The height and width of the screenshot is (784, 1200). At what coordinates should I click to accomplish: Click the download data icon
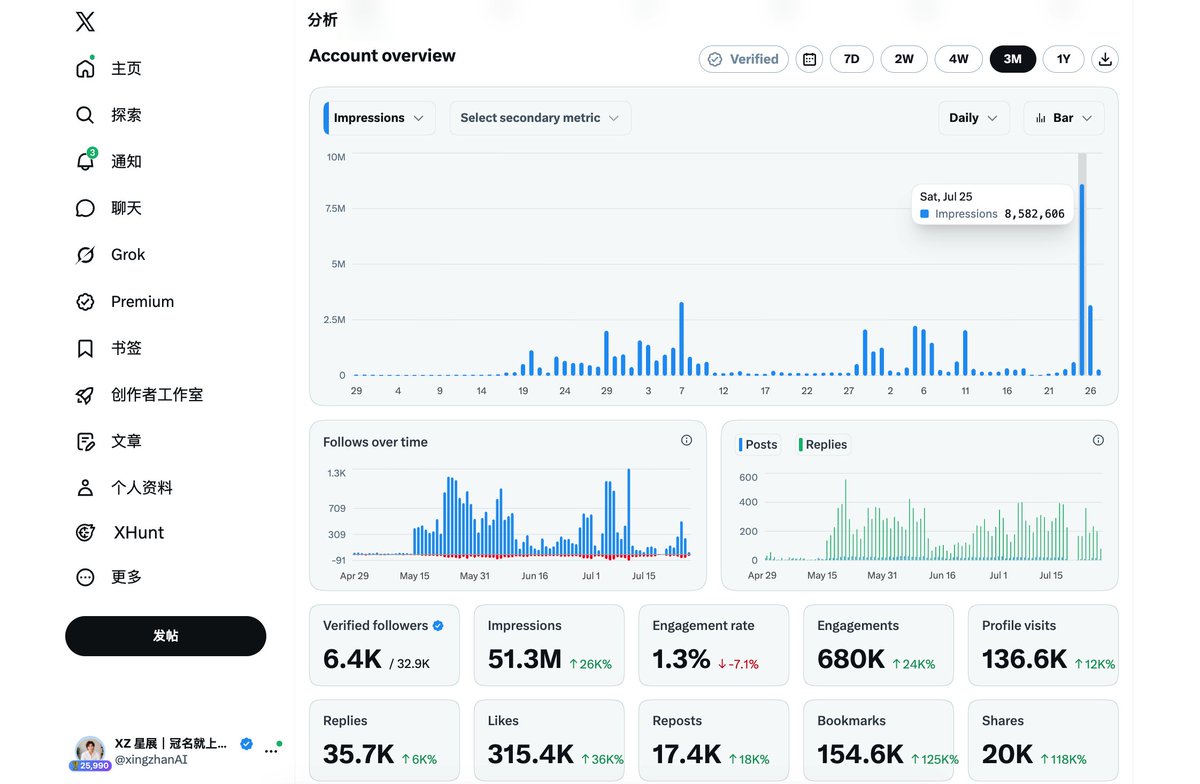coord(1105,59)
